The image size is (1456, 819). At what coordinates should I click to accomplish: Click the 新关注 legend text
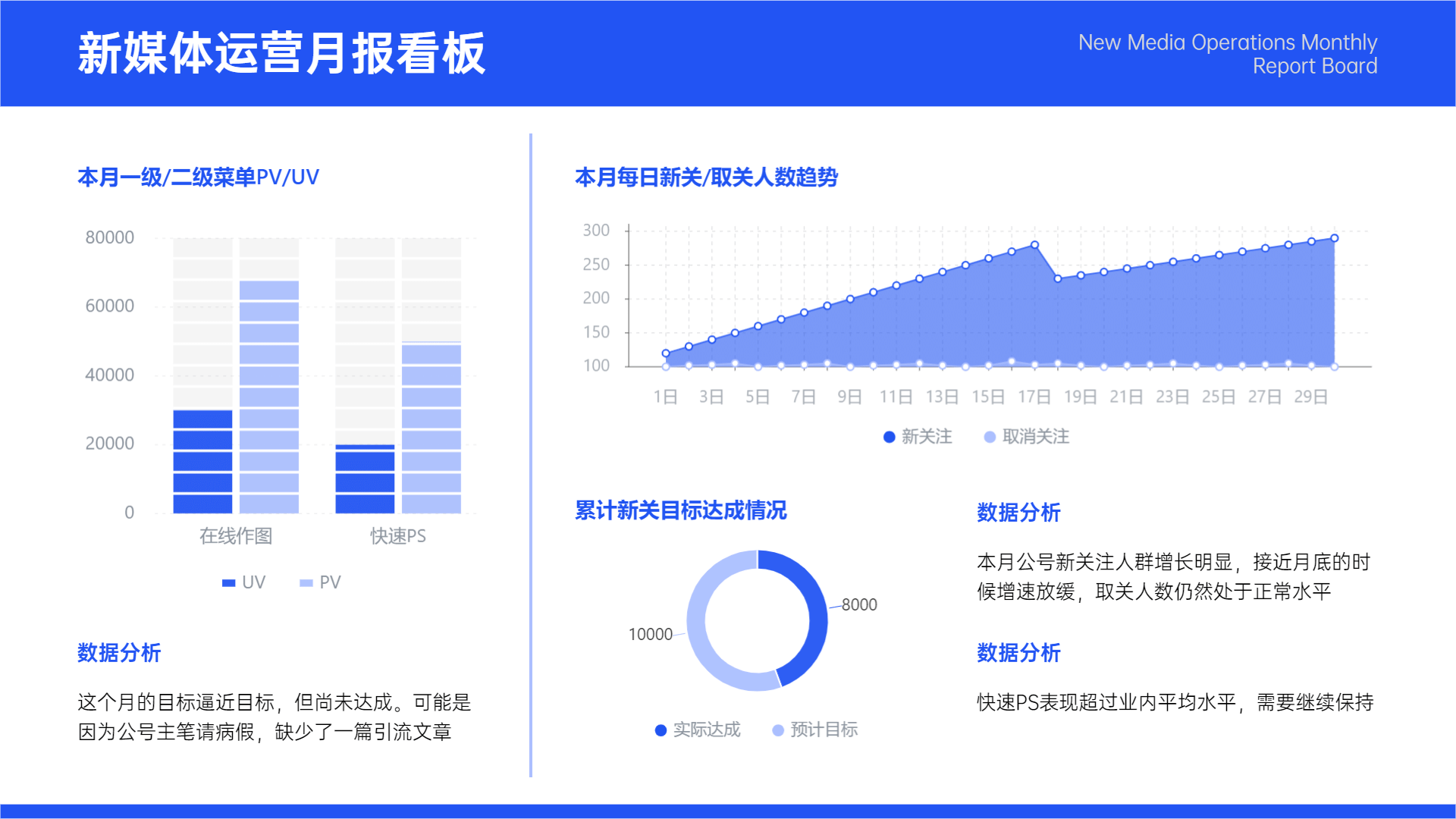pyautogui.click(x=927, y=437)
